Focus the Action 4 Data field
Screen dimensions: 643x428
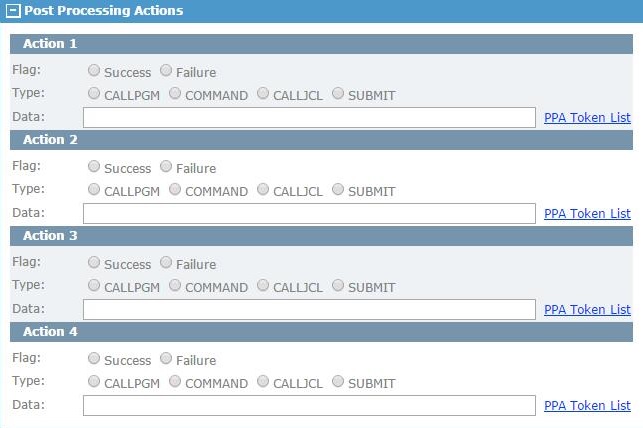[309, 405]
